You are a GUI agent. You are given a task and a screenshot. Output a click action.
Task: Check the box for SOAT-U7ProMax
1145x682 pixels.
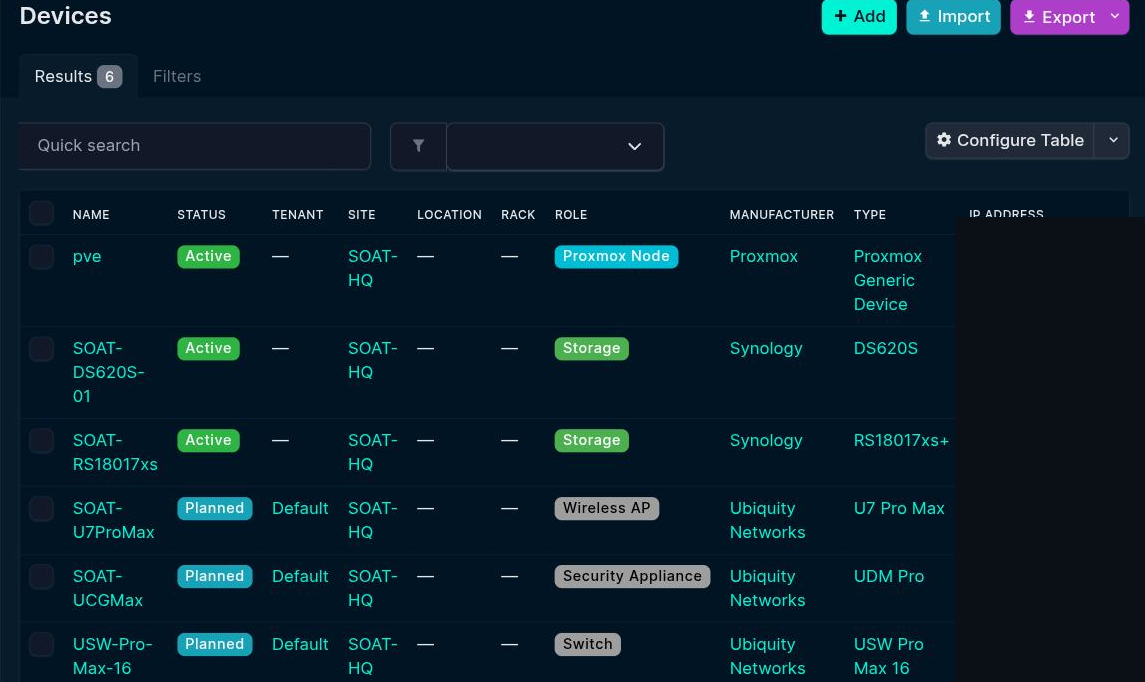click(42, 509)
